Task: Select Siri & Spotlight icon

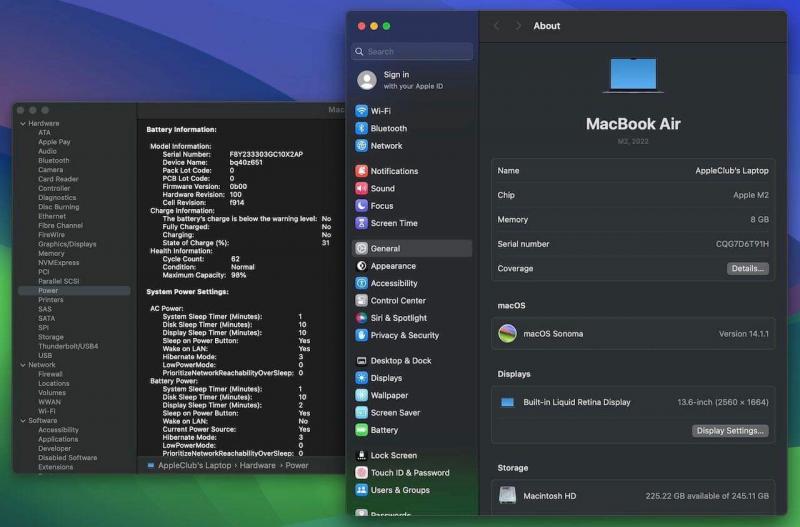Action: tap(361, 318)
